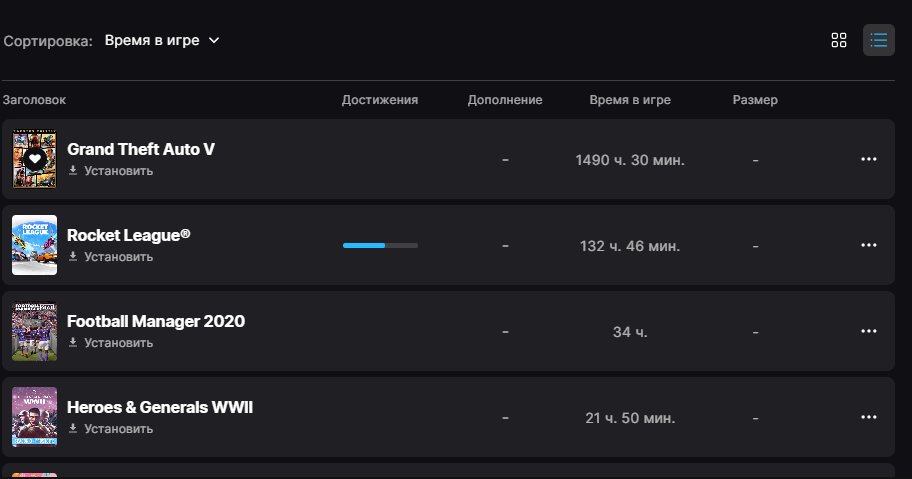
Task: Click download icon under Rocket League
Action: tap(73, 256)
